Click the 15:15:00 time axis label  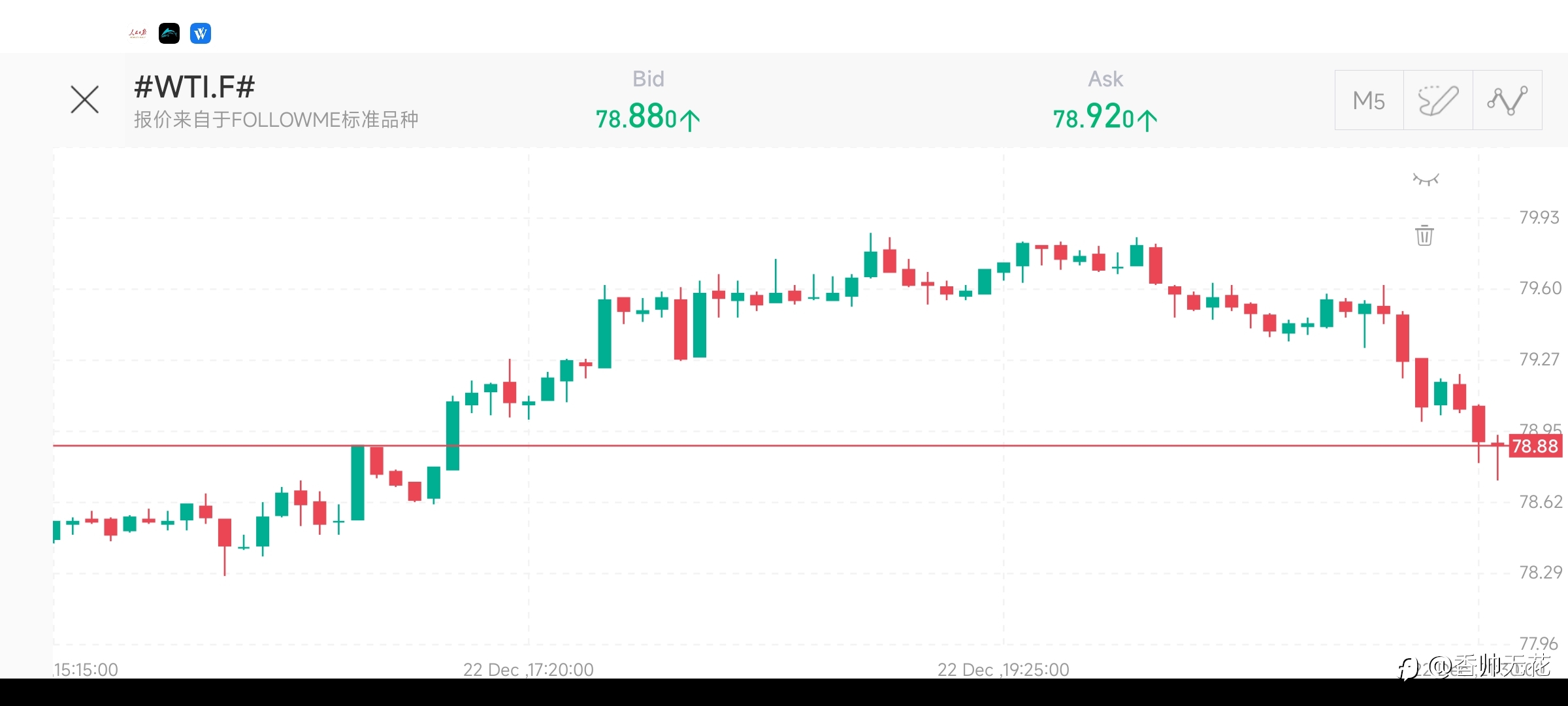[86, 669]
